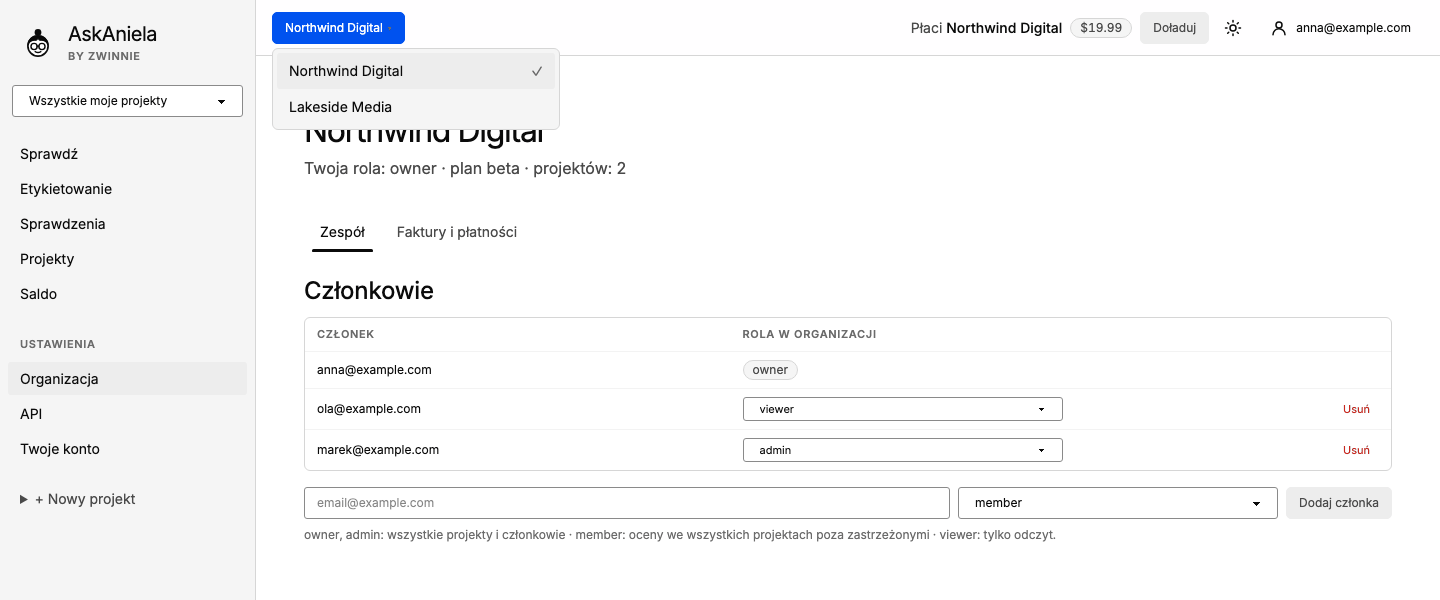Go to Twoje konto in the sidebar
1440x600 pixels.
(x=127, y=449)
